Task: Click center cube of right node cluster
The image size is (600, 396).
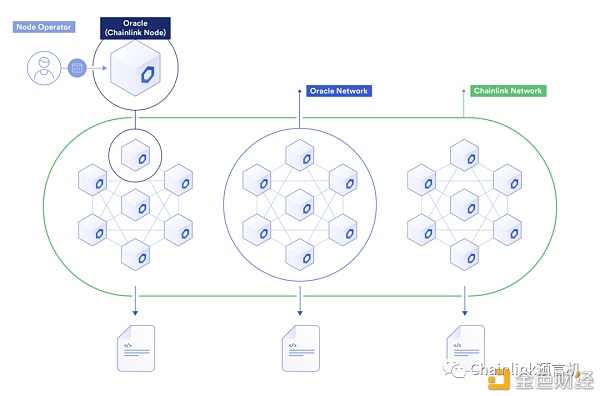Action: pyautogui.click(x=464, y=205)
